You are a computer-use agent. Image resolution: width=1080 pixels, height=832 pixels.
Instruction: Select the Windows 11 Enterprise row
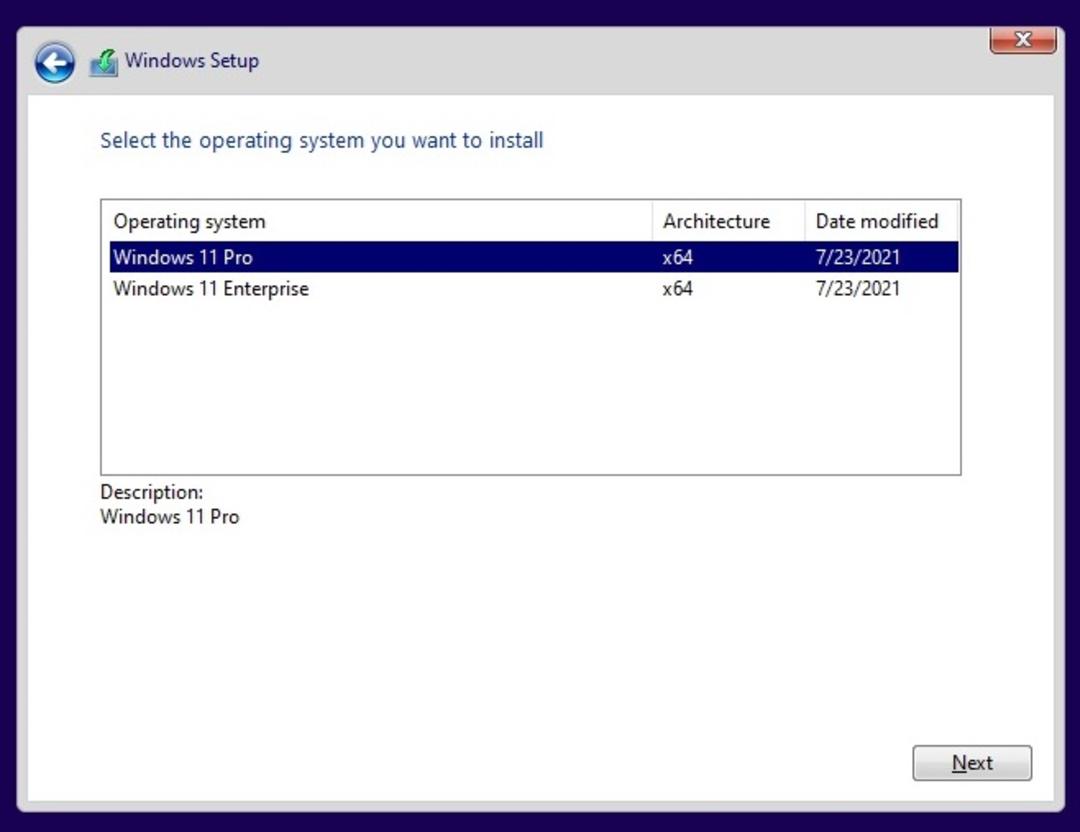pos(534,288)
